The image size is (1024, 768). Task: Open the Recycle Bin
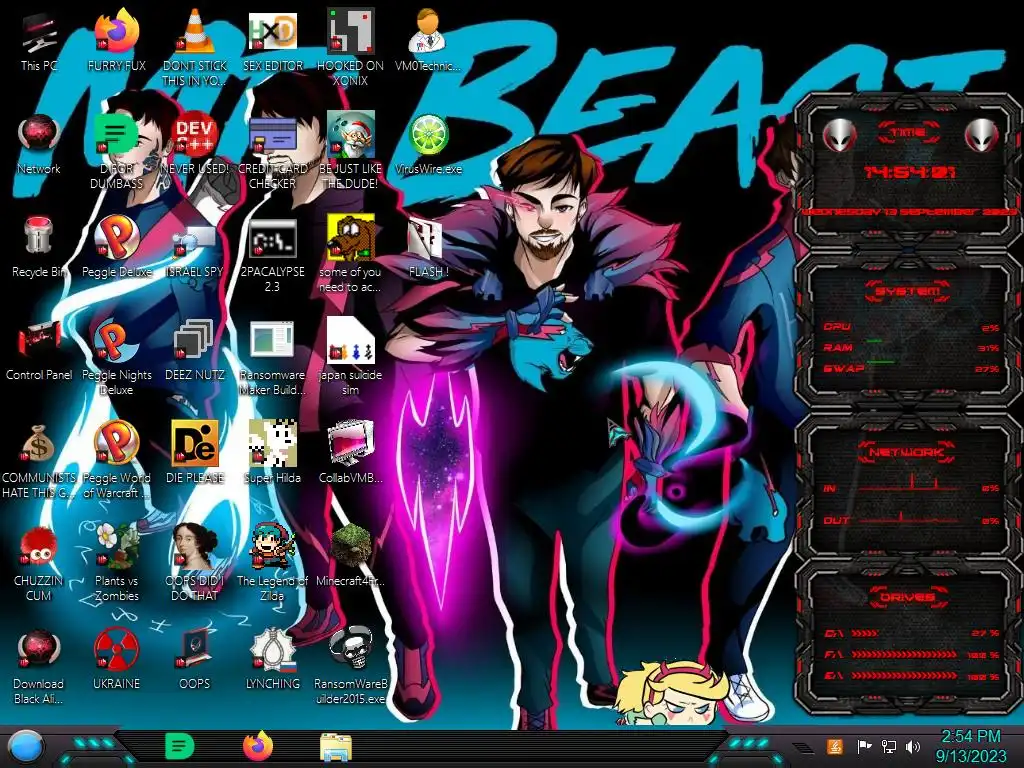click(39, 247)
